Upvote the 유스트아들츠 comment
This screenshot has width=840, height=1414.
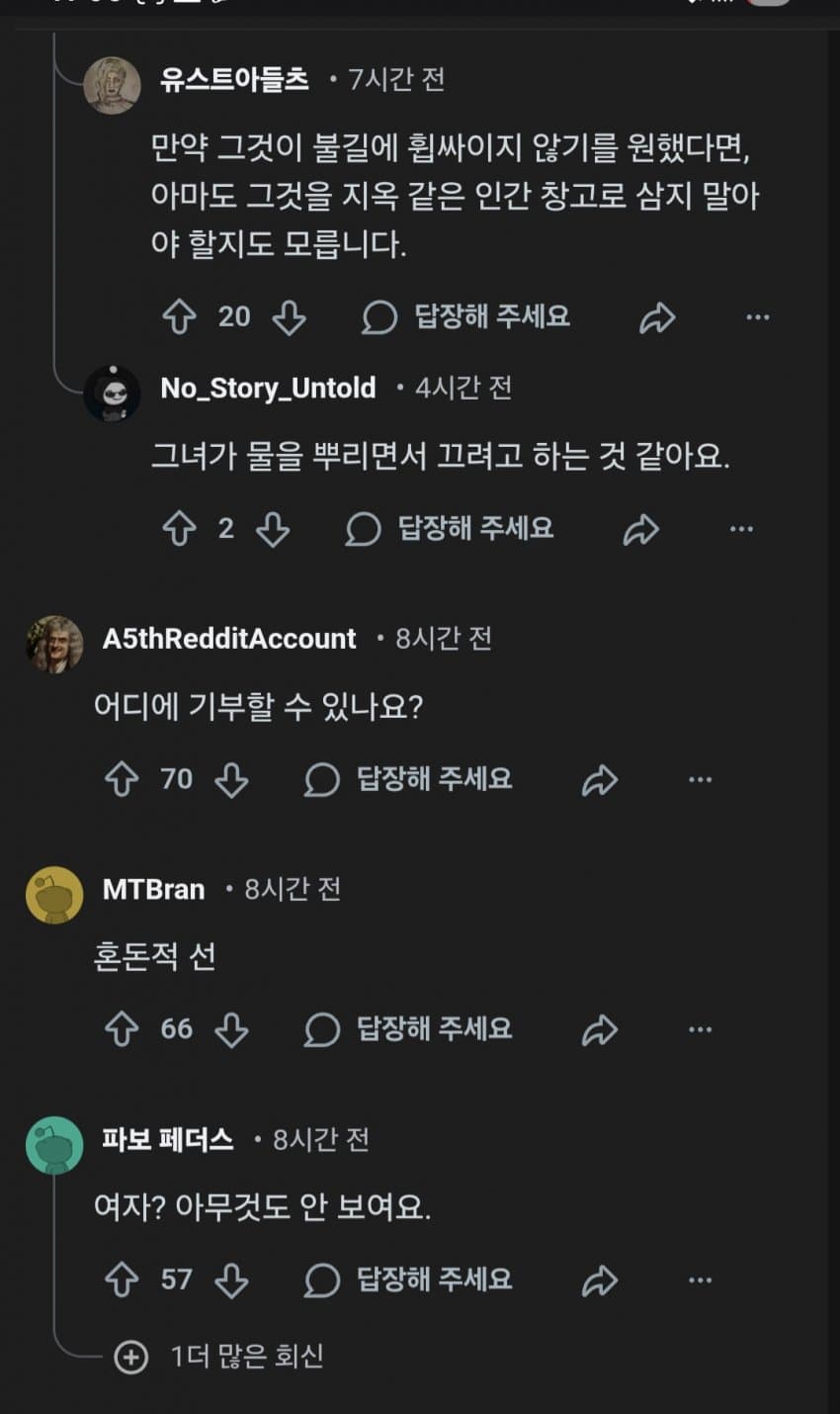[179, 317]
